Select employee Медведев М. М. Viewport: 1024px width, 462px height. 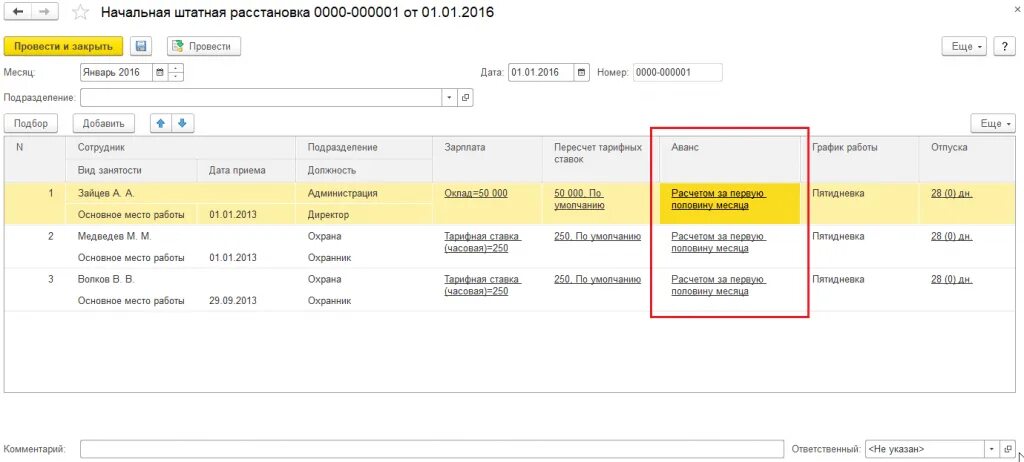click(114, 236)
